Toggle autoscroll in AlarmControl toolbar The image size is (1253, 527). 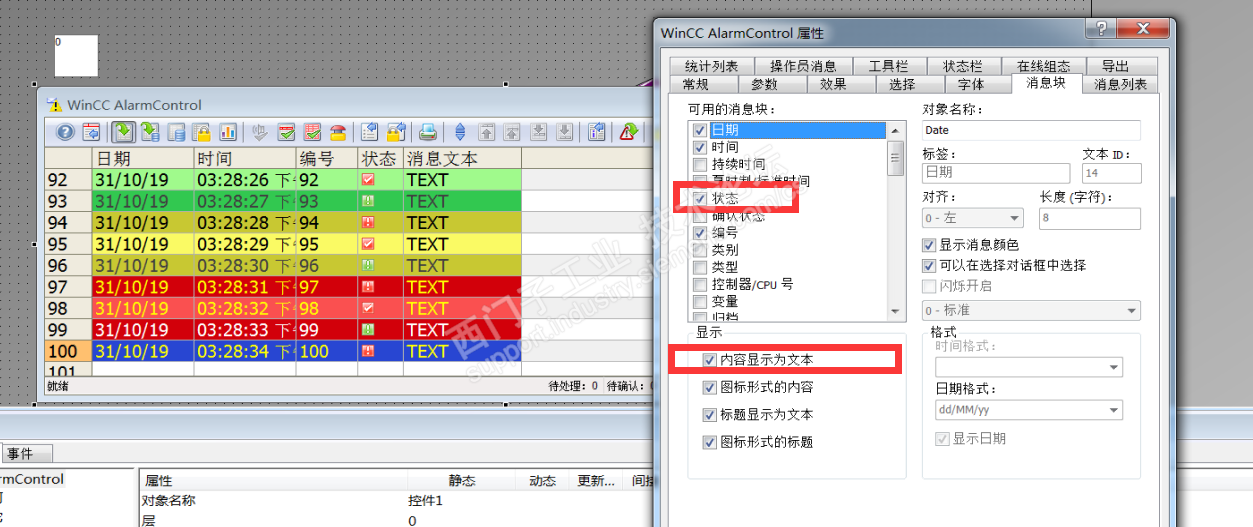tap(460, 132)
